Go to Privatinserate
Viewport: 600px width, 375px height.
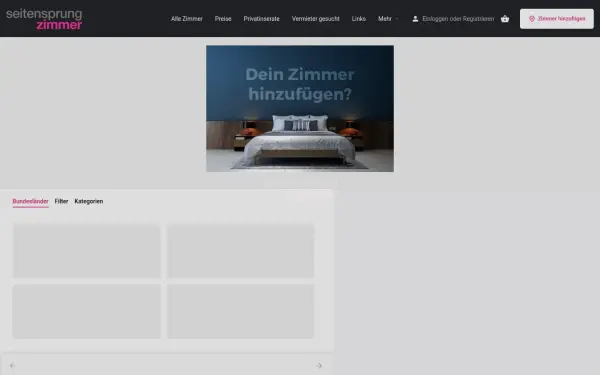click(261, 19)
